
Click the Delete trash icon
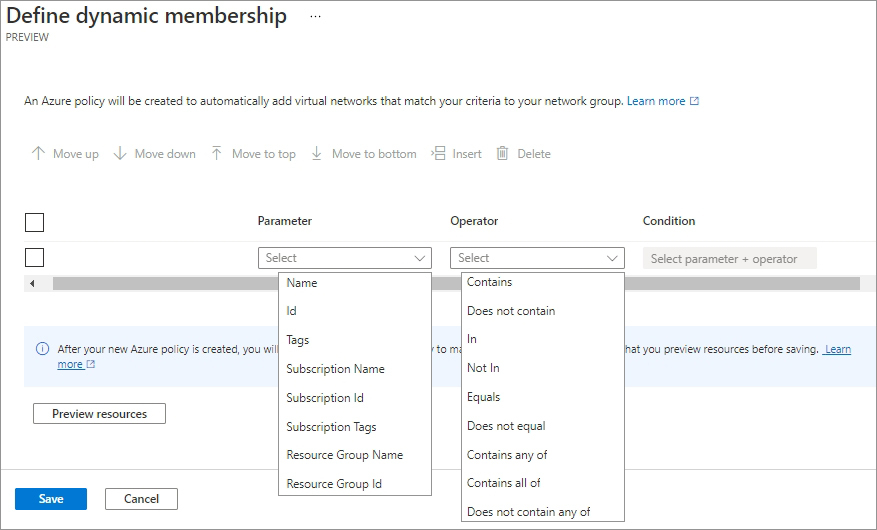503,154
